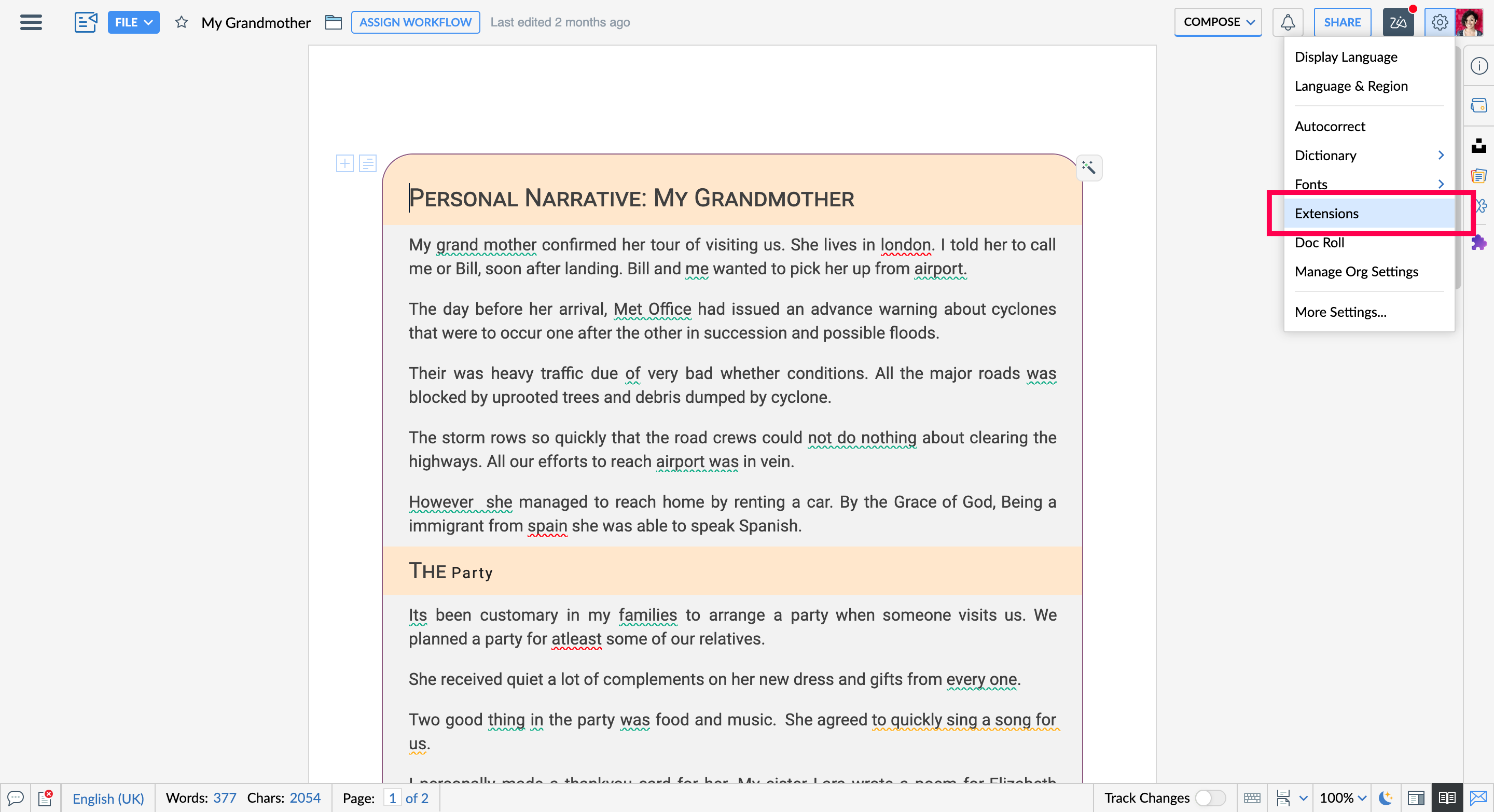Star the My Grandmother document
Viewport: 1494px width, 812px height.
(182, 22)
